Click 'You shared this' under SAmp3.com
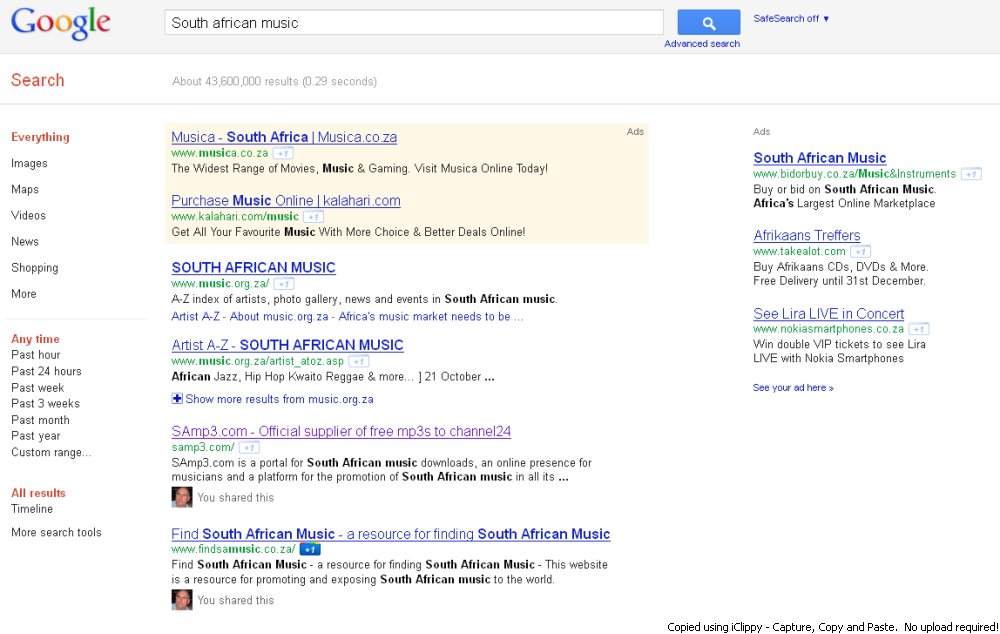 [x=235, y=498]
